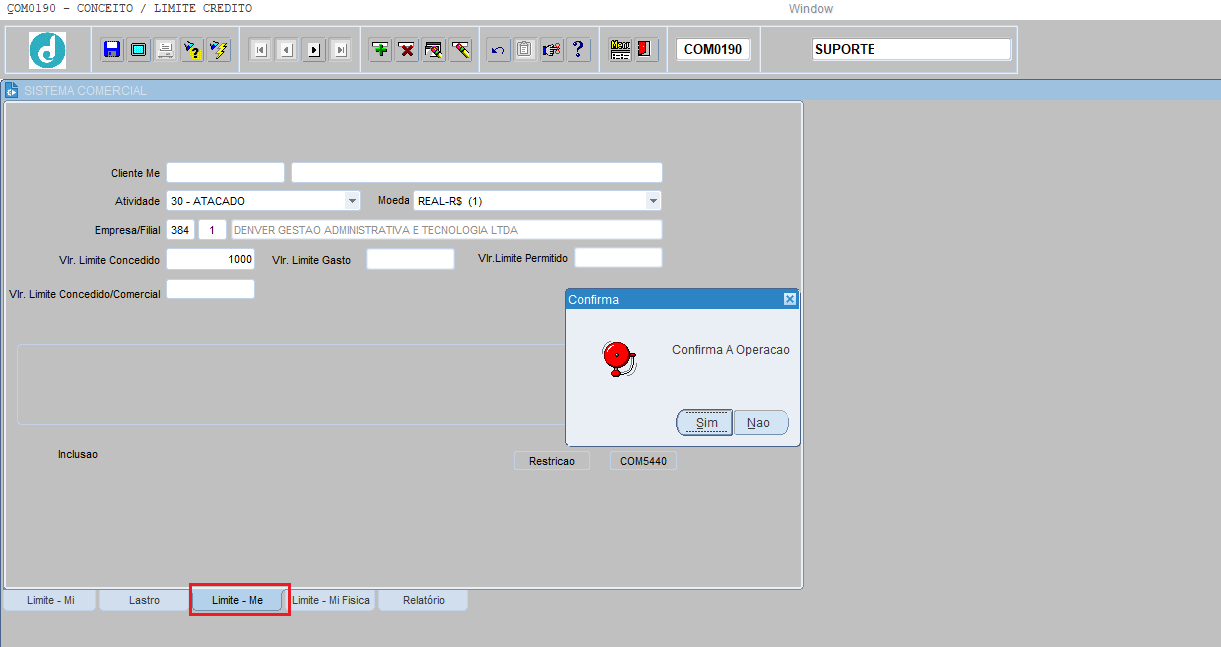Open the Moeda currency dropdown
1221x647 pixels.
tap(653, 201)
